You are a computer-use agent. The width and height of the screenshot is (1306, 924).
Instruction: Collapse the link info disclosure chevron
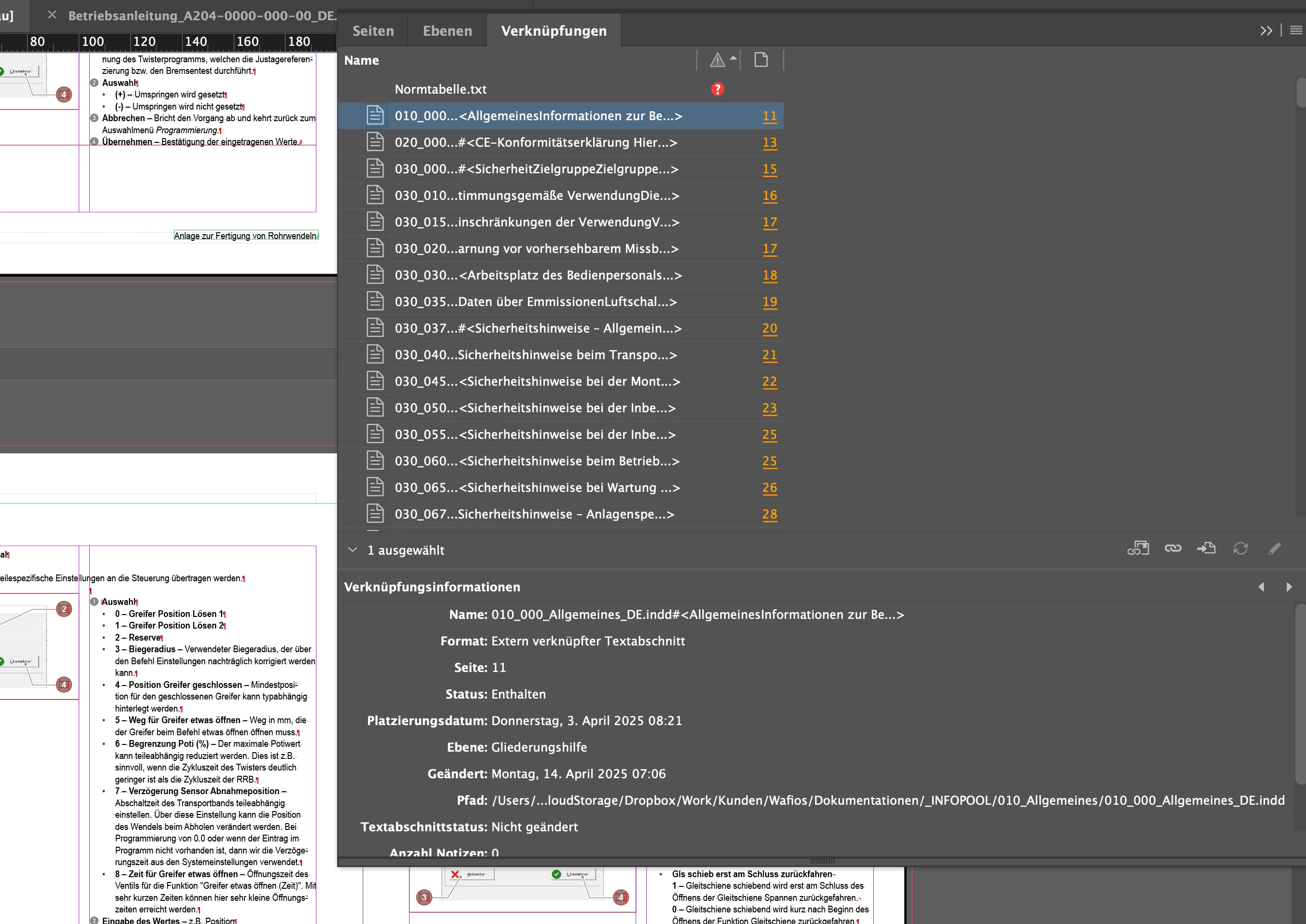pos(353,550)
